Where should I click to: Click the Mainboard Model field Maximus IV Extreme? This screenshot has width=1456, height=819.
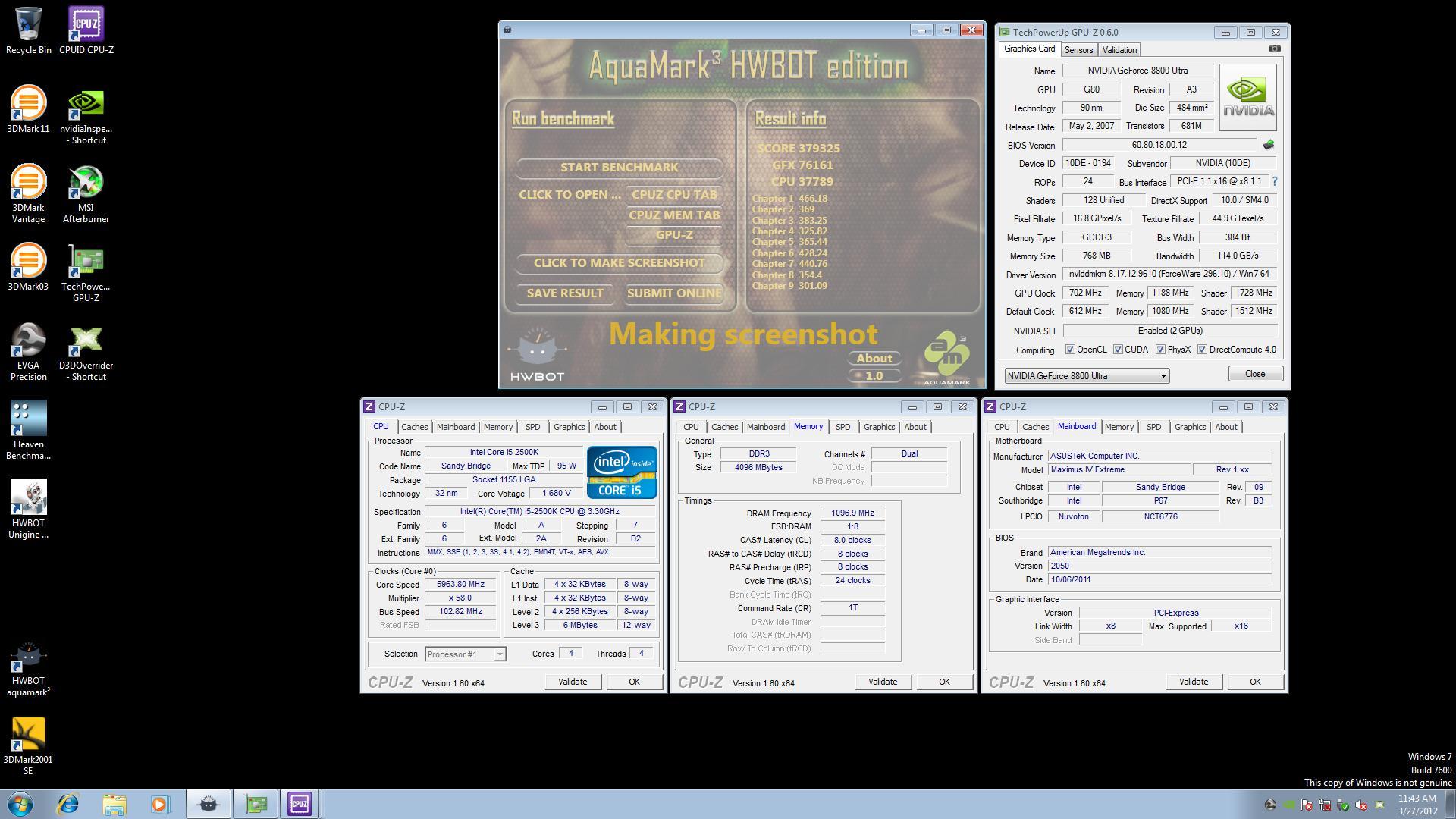(1119, 470)
